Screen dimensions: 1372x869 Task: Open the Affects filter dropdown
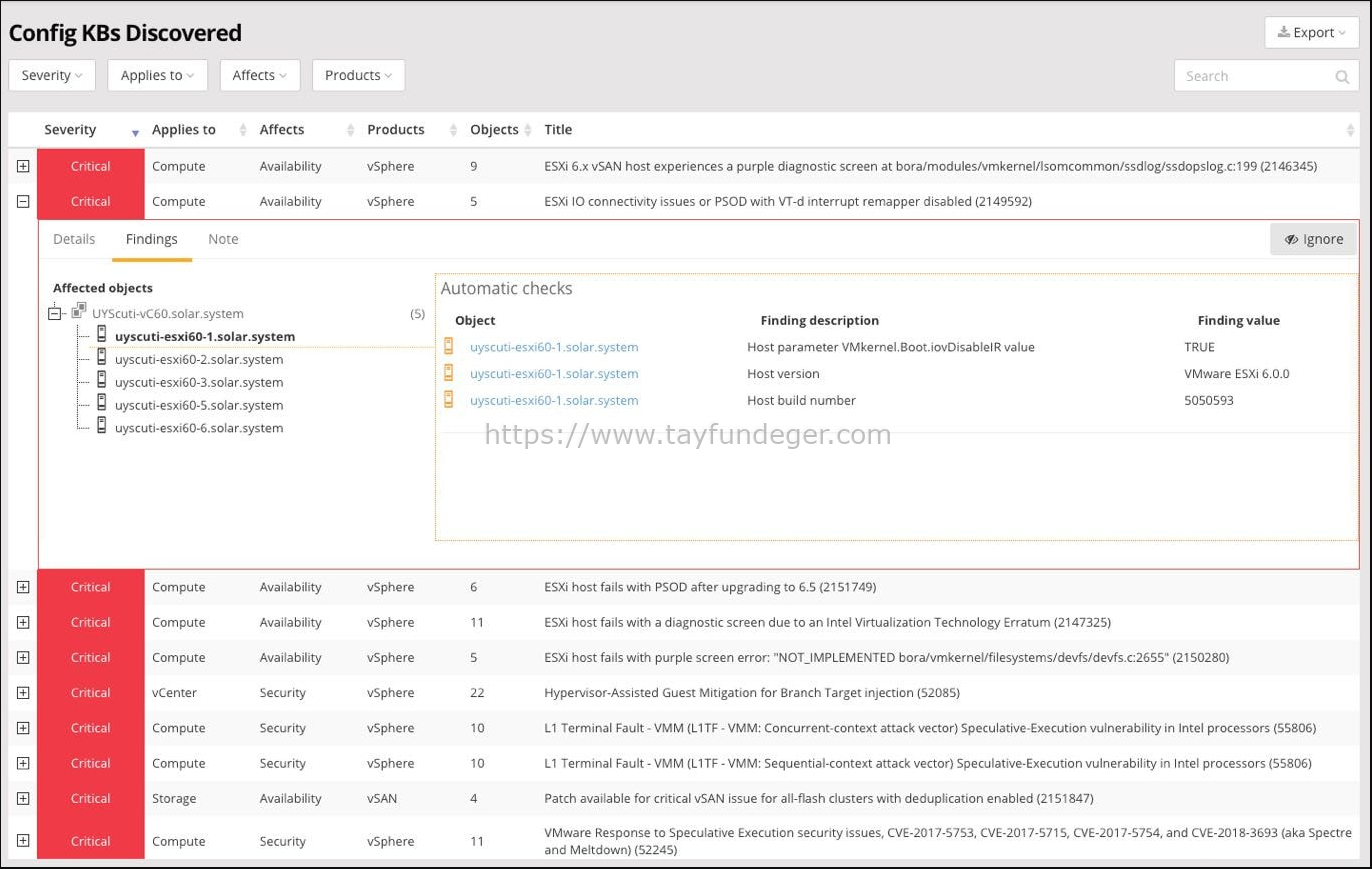pos(260,75)
